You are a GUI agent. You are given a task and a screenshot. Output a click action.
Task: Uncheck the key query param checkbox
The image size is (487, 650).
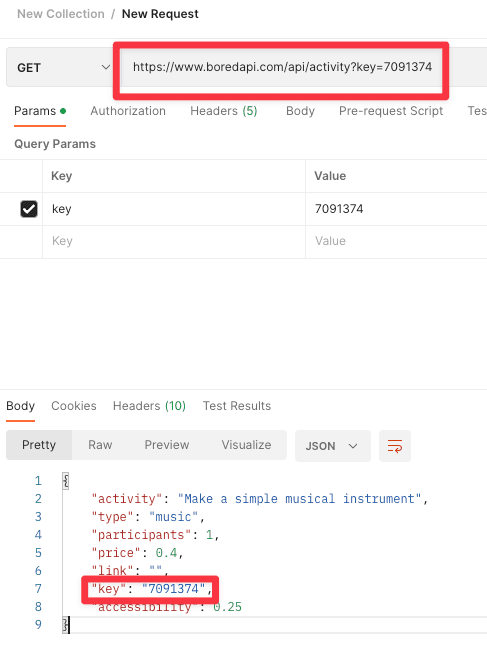point(29,209)
